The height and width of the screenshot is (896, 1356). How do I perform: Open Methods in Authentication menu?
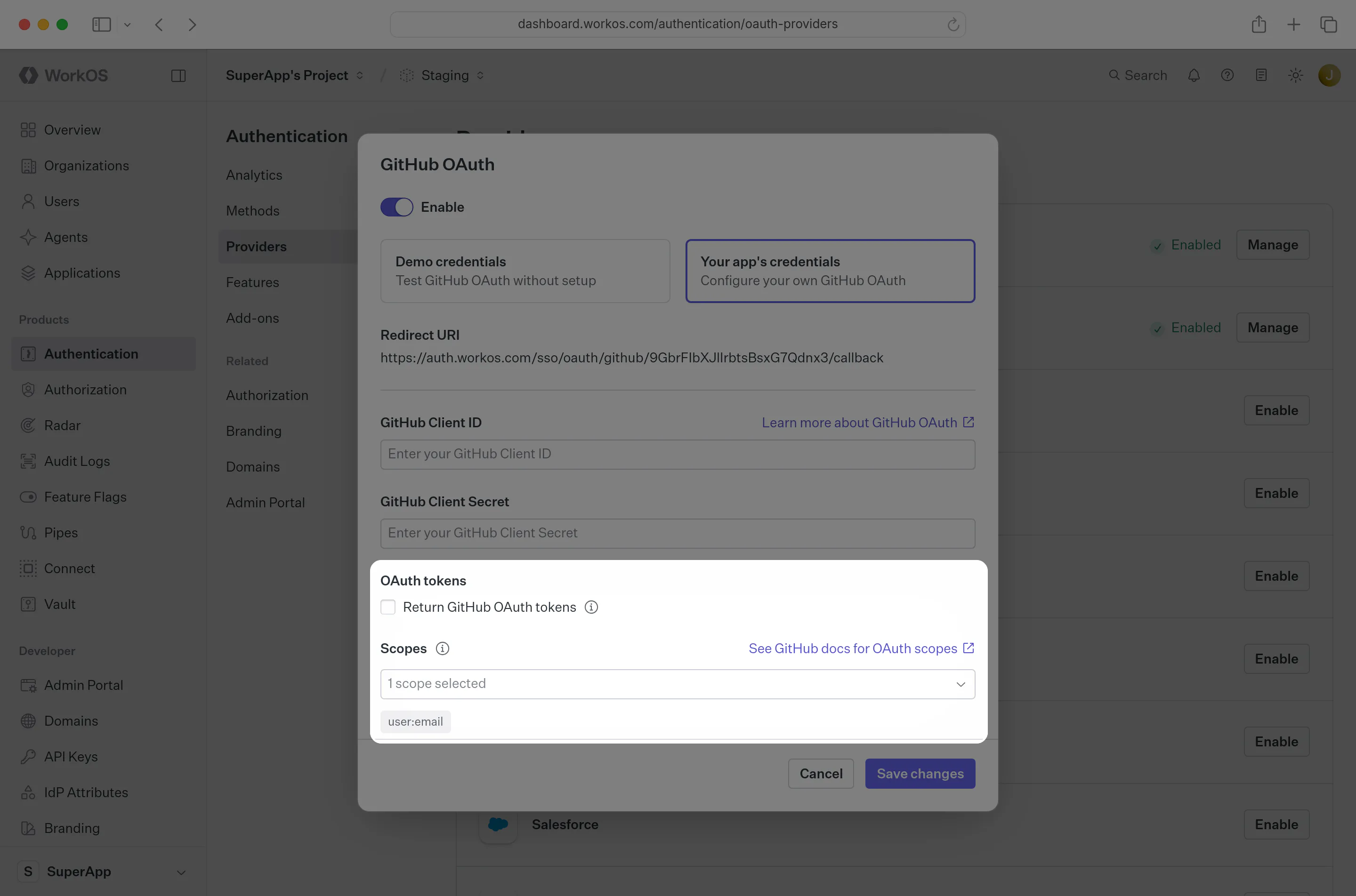pyautogui.click(x=253, y=211)
